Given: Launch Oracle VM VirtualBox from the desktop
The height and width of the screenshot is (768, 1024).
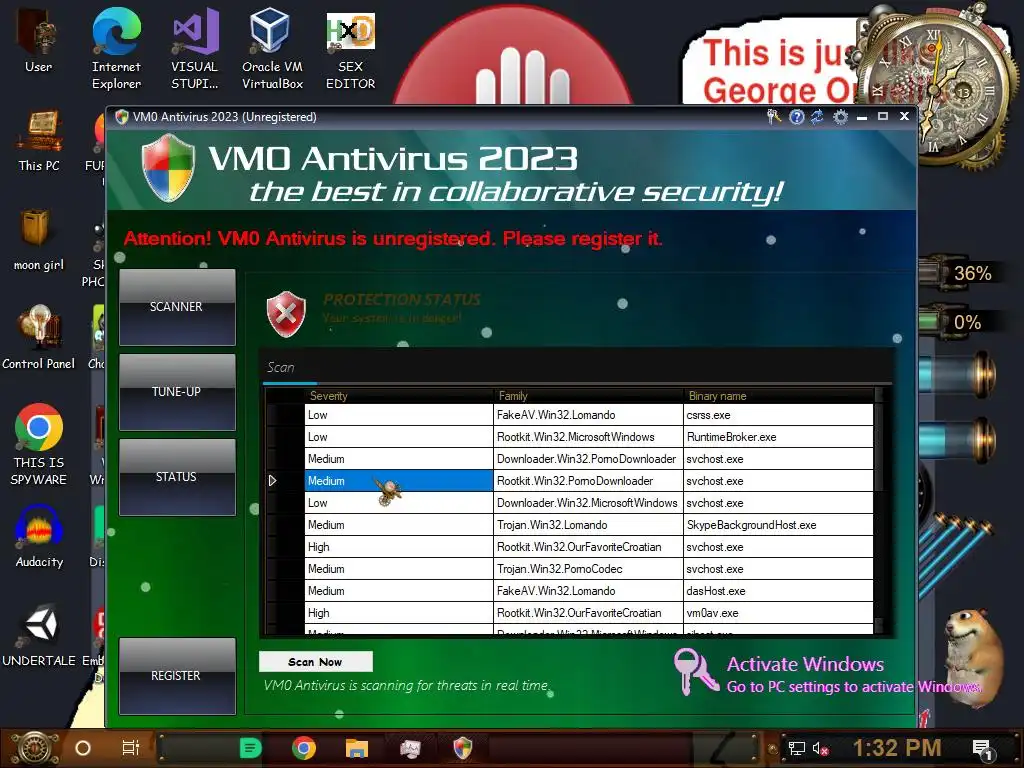Looking at the screenshot, I should point(272,47).
